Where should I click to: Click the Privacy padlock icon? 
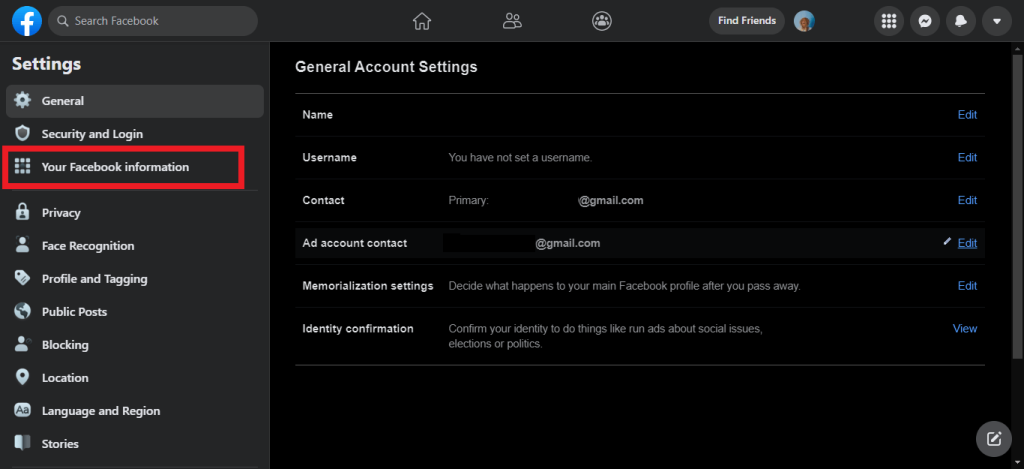pyautogui.click(x=23, y=212)
